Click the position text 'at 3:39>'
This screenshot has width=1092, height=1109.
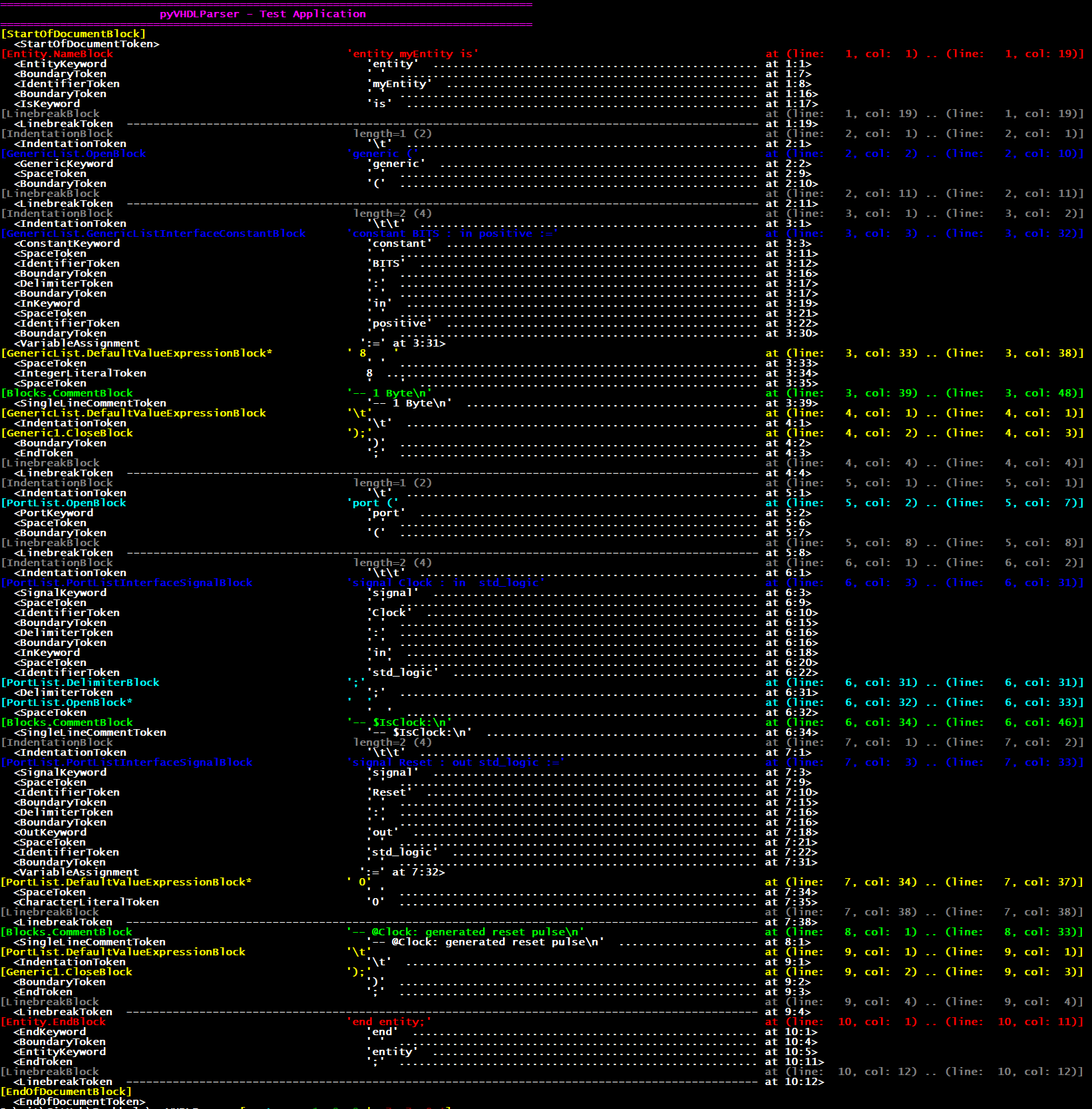coord(792,403)
